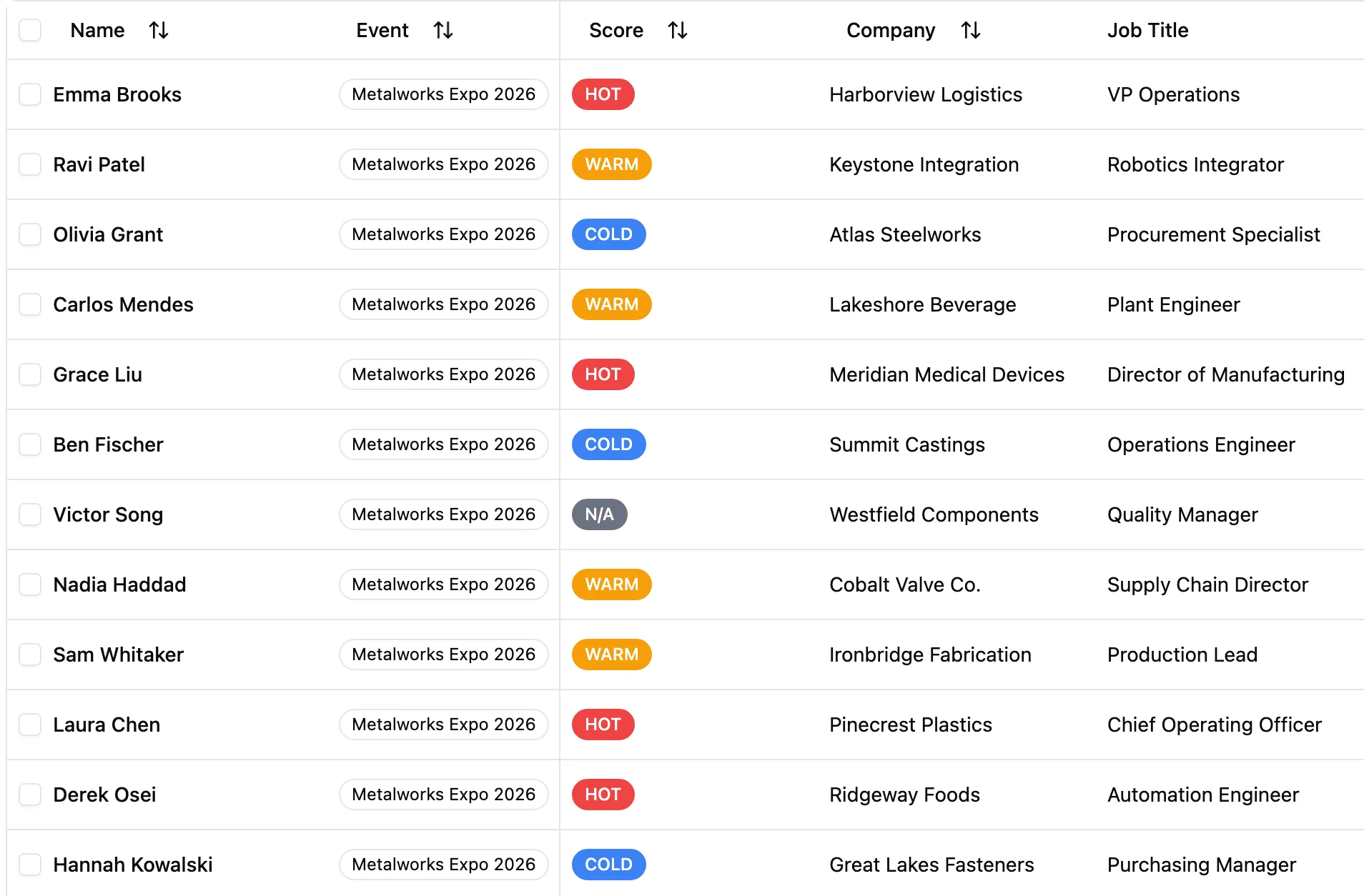Click the company Meridian Medical Devices

[947, 374]
